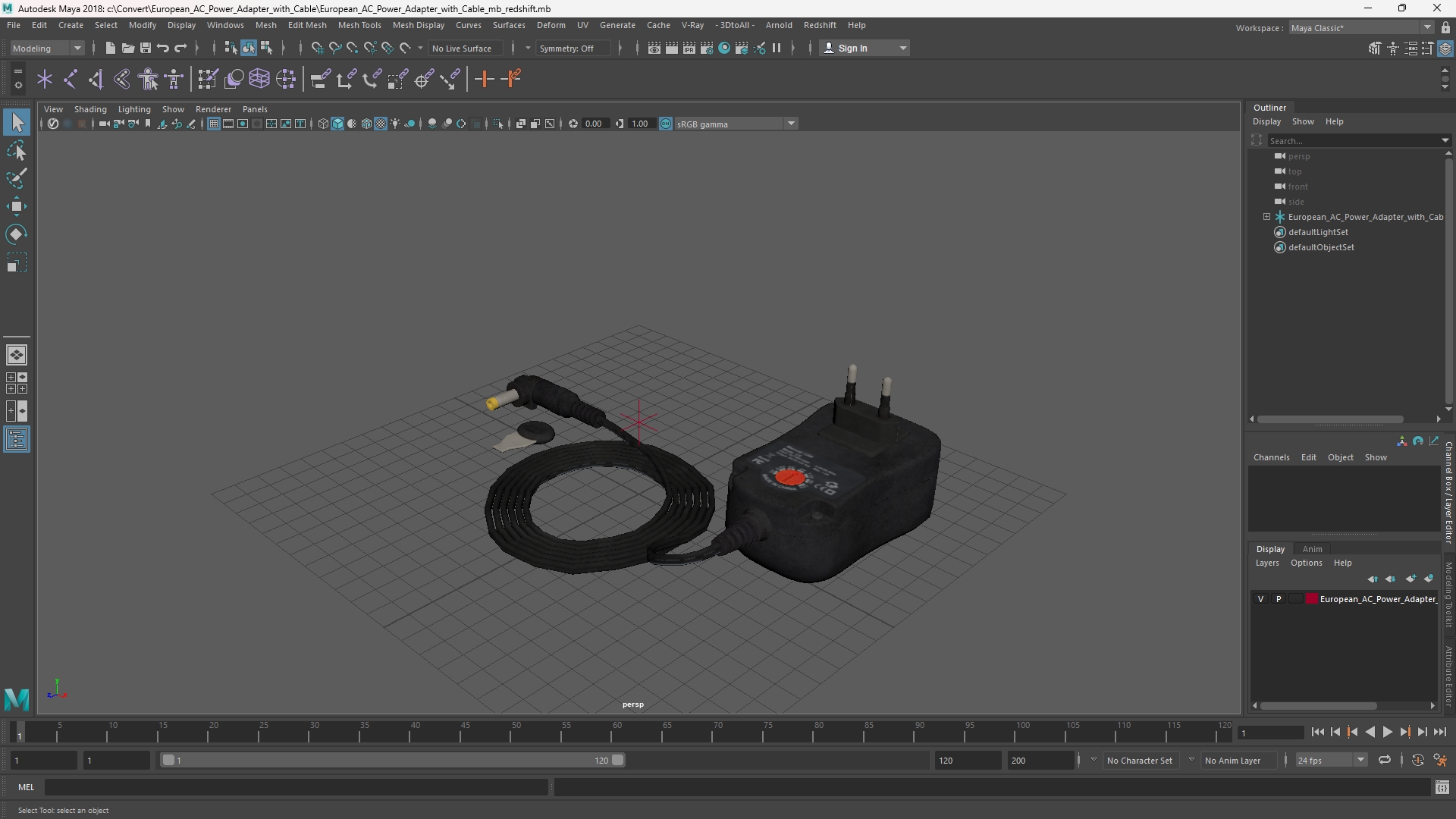The image size is (1456, 819).
Task: Pick the Rotate tool in toolbox
Action: 17,234
